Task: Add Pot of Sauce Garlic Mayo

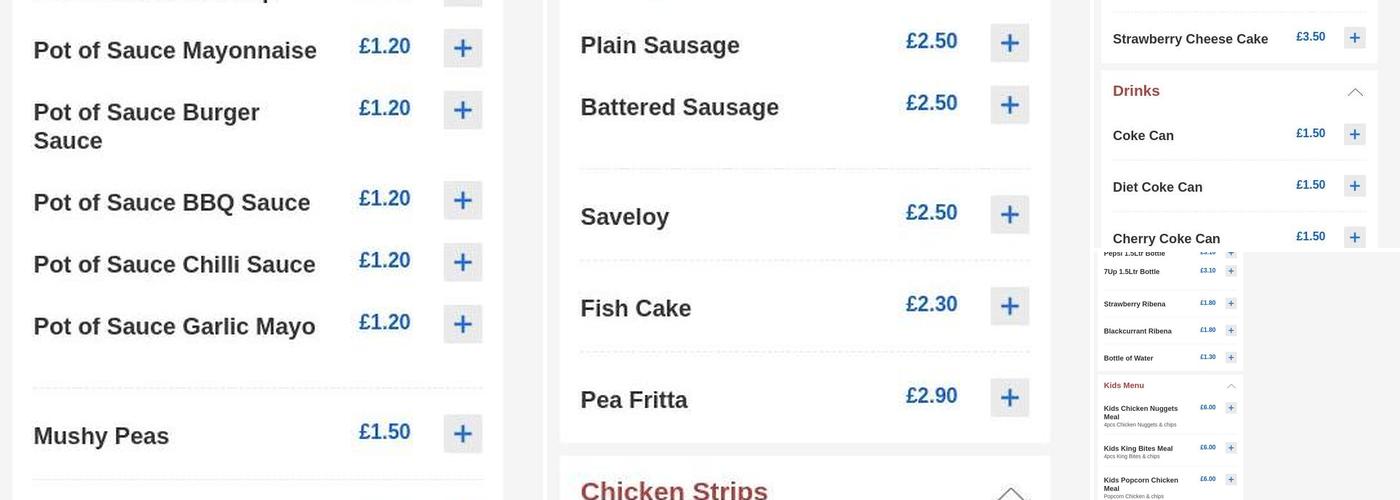Action: click(x=462, y=324)
